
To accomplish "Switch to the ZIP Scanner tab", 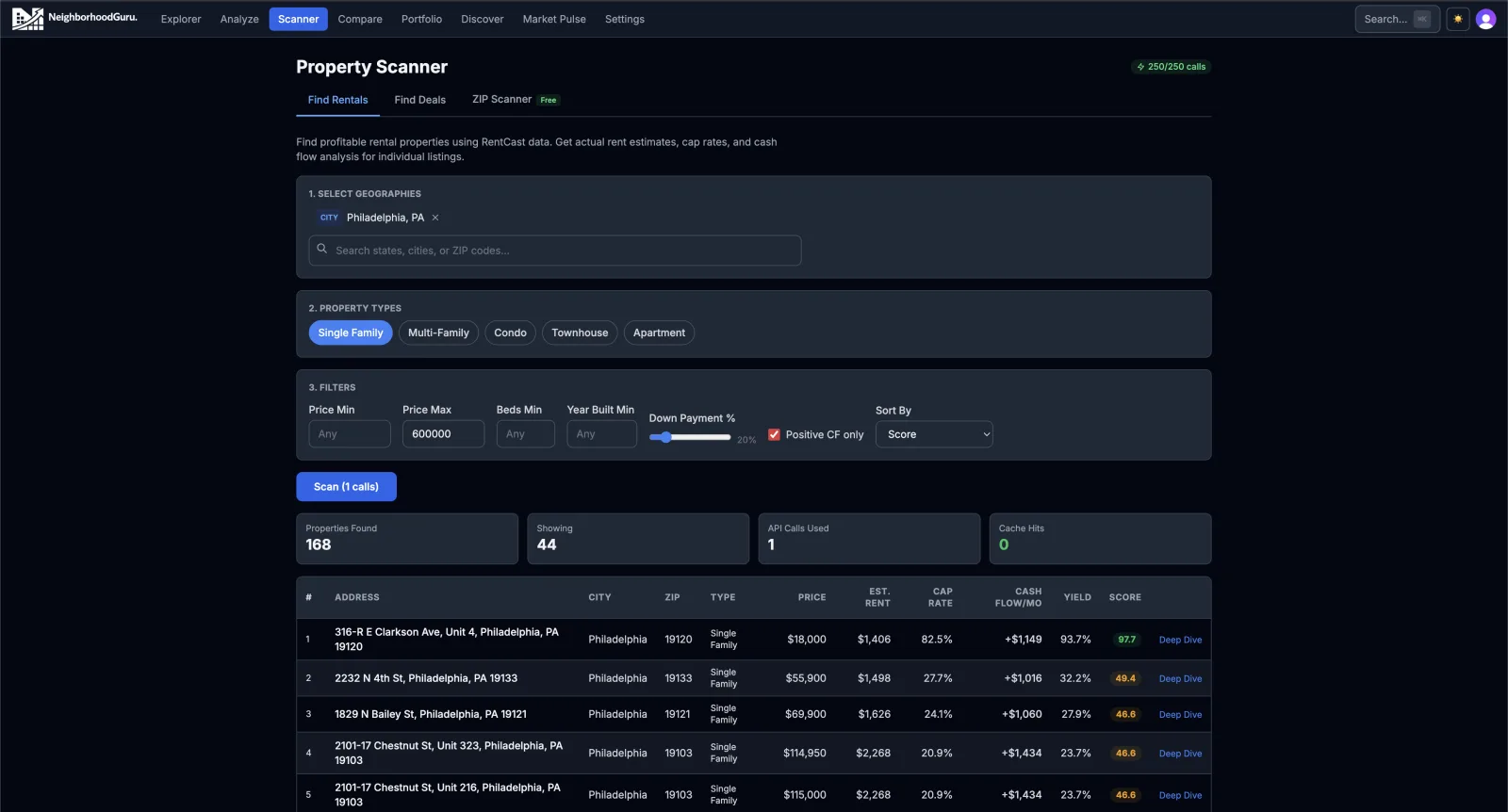I will click(x=515, y=100).
